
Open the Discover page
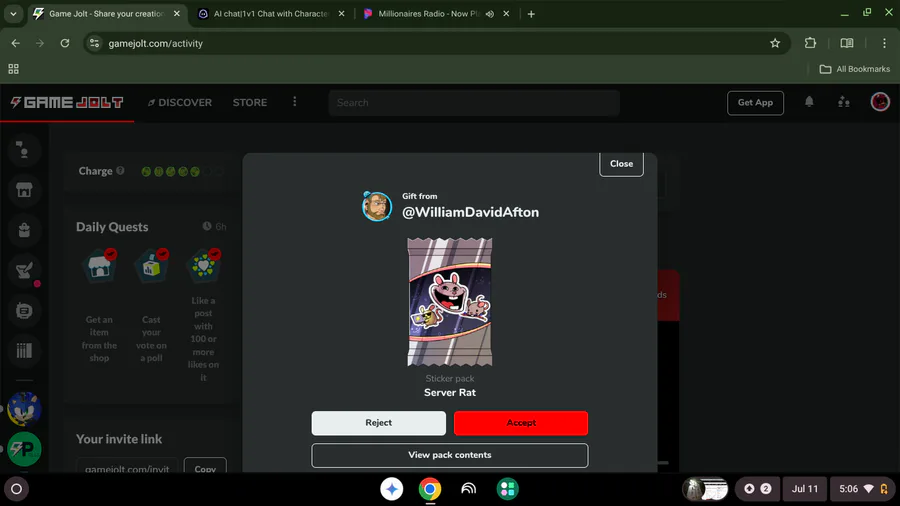click(x=180, y=103)
